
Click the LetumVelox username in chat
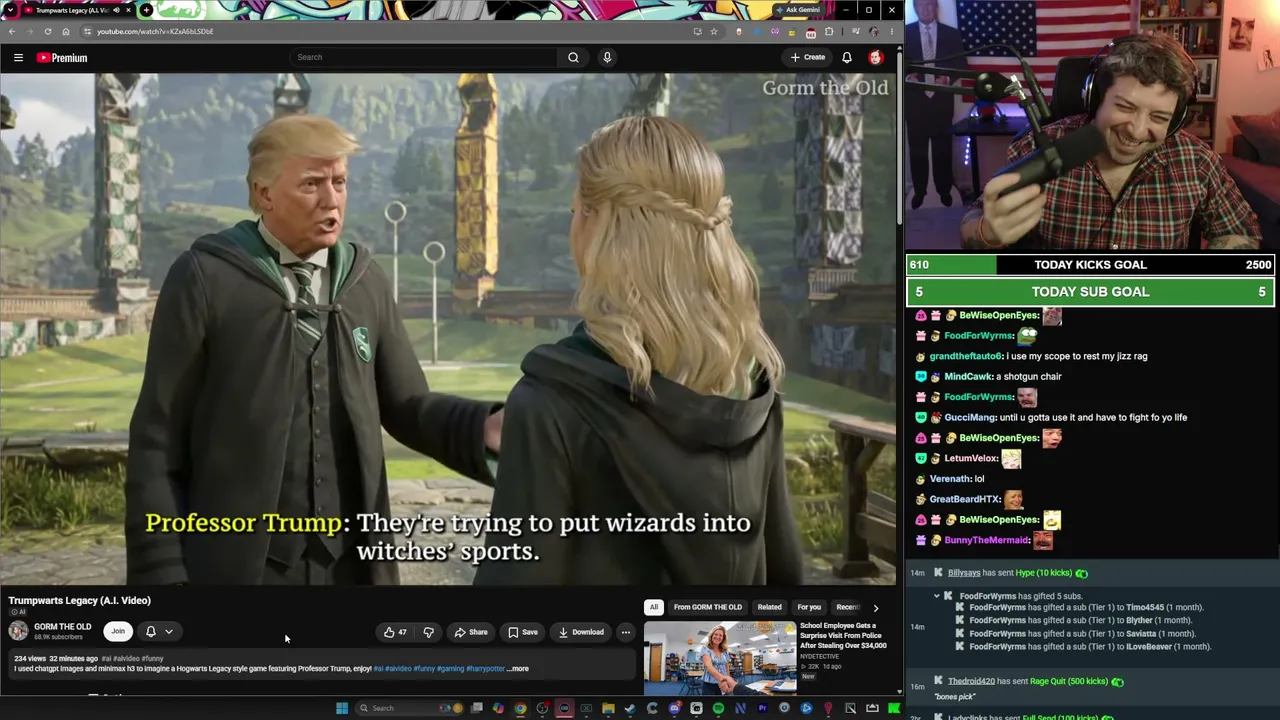click(x=971, y=459)
